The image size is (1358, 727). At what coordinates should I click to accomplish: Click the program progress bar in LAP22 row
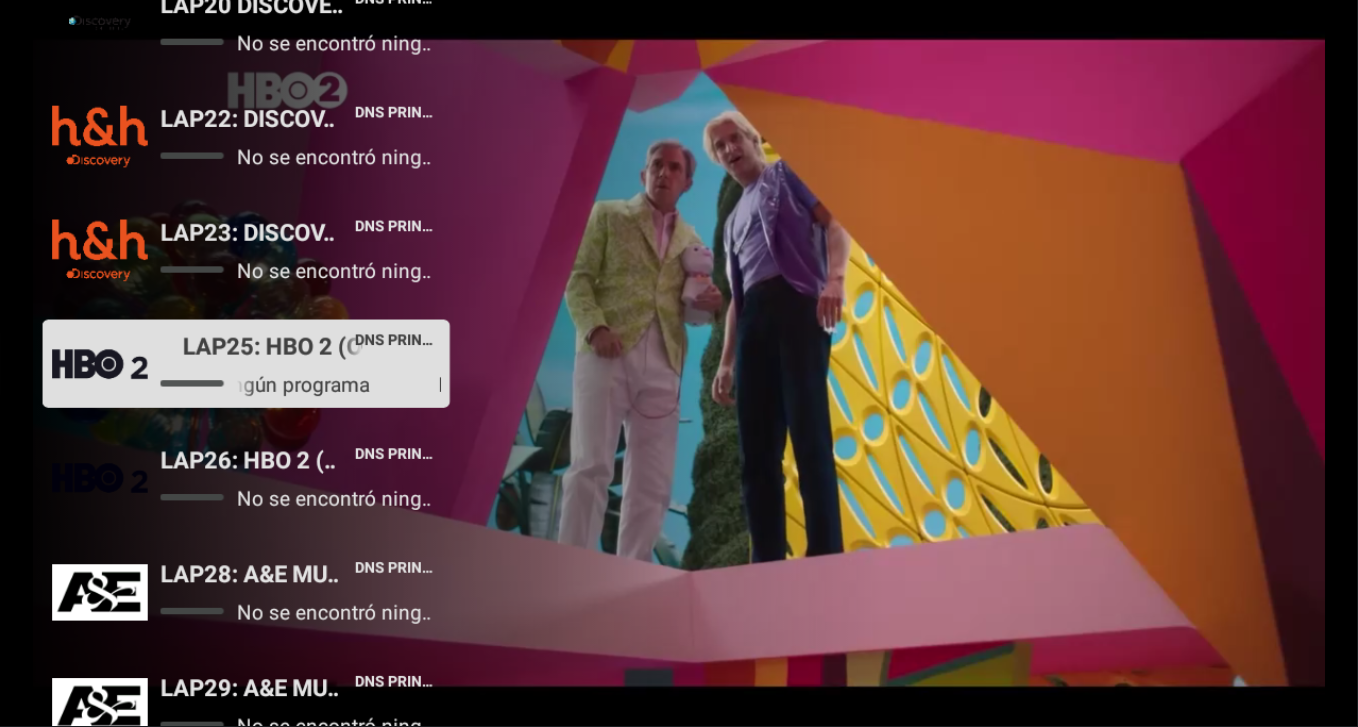click(192, 155)
